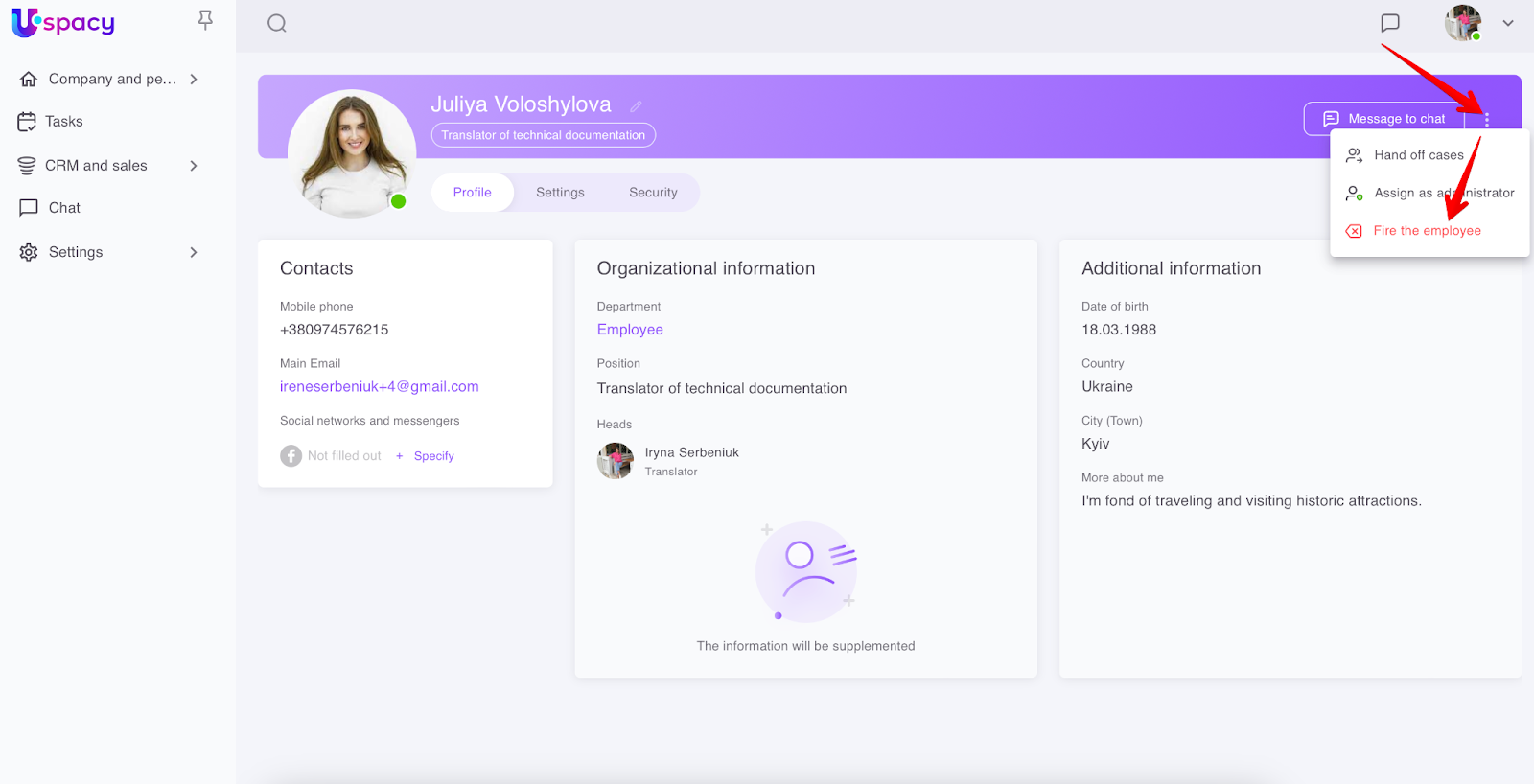Expand the Company and people menu
The height and width of the screenshot is (784, 1534).
tap(194, 80)
